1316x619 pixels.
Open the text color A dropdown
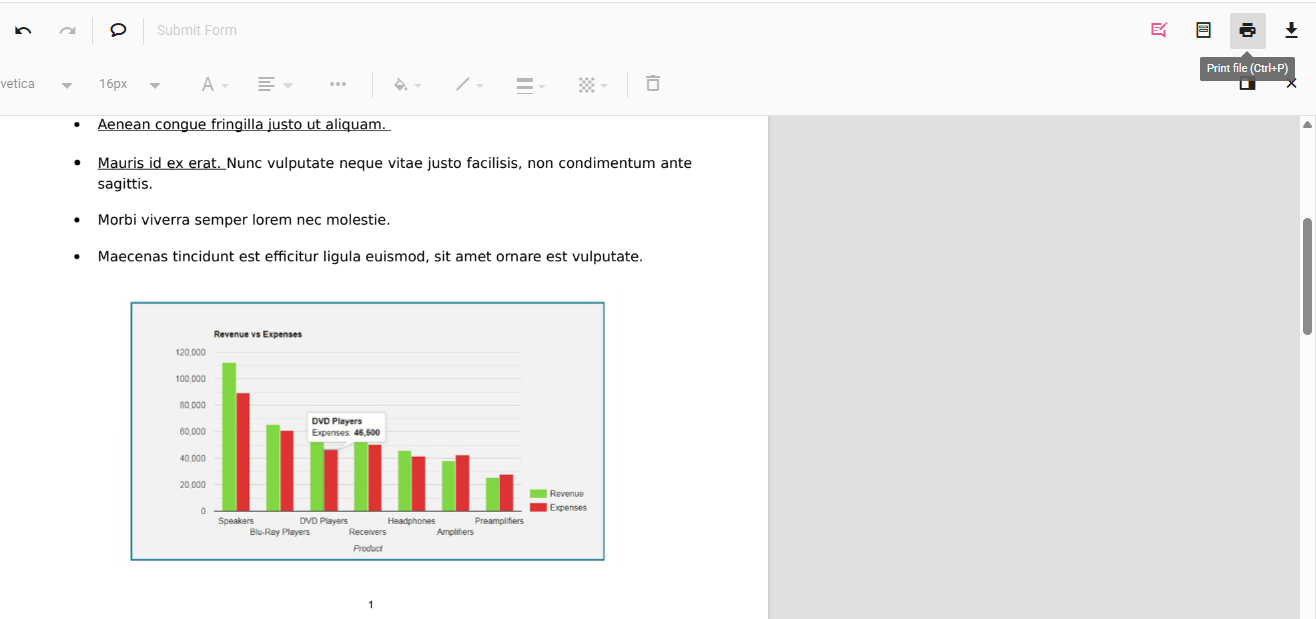pyautogui.click(x=214, y=85)
